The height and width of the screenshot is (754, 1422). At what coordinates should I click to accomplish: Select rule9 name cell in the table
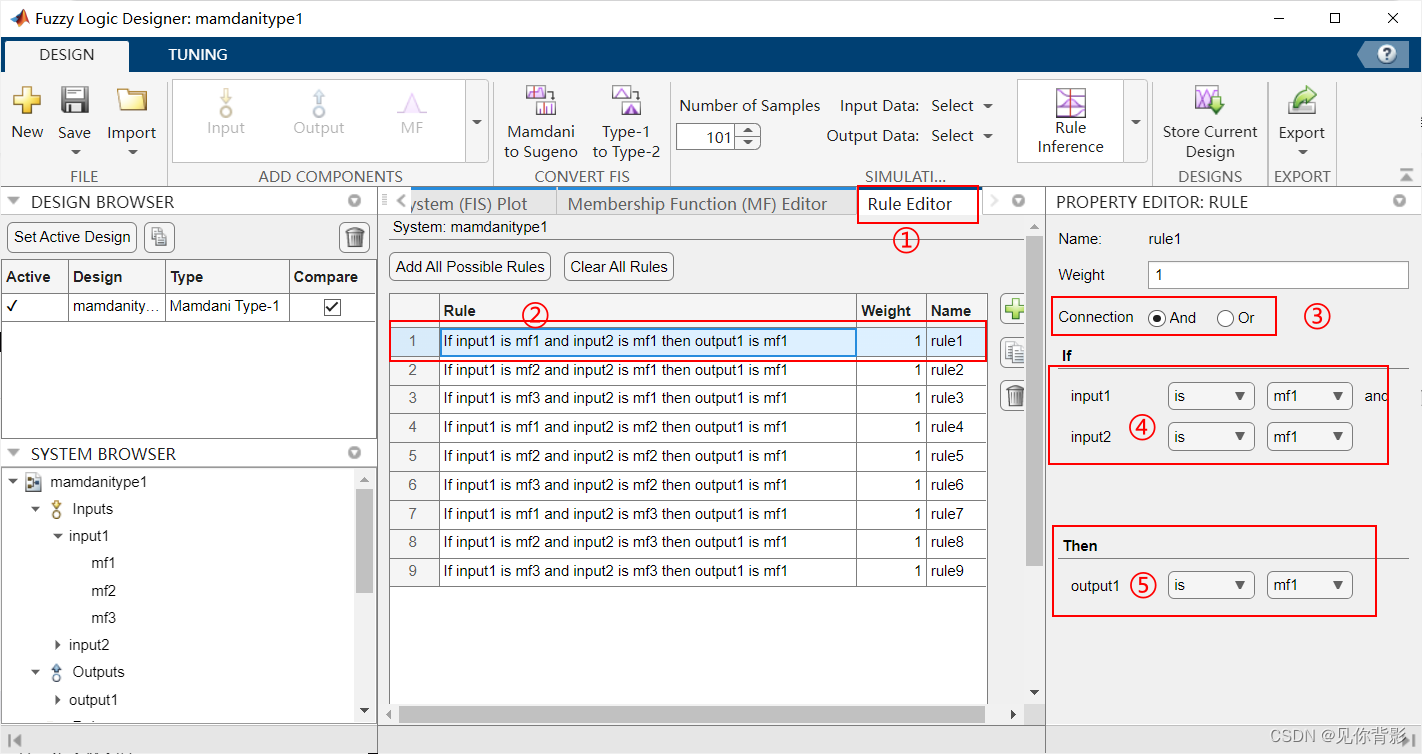(x=956, y=571)
